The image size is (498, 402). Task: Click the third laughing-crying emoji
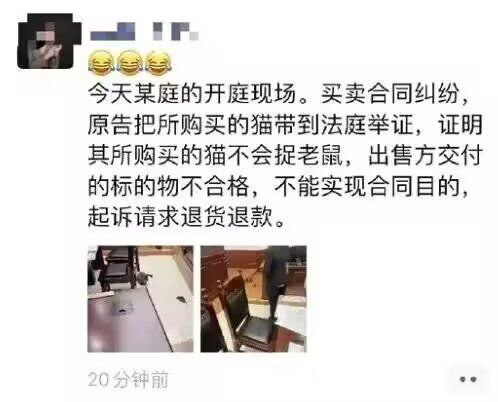coord(159,62)
